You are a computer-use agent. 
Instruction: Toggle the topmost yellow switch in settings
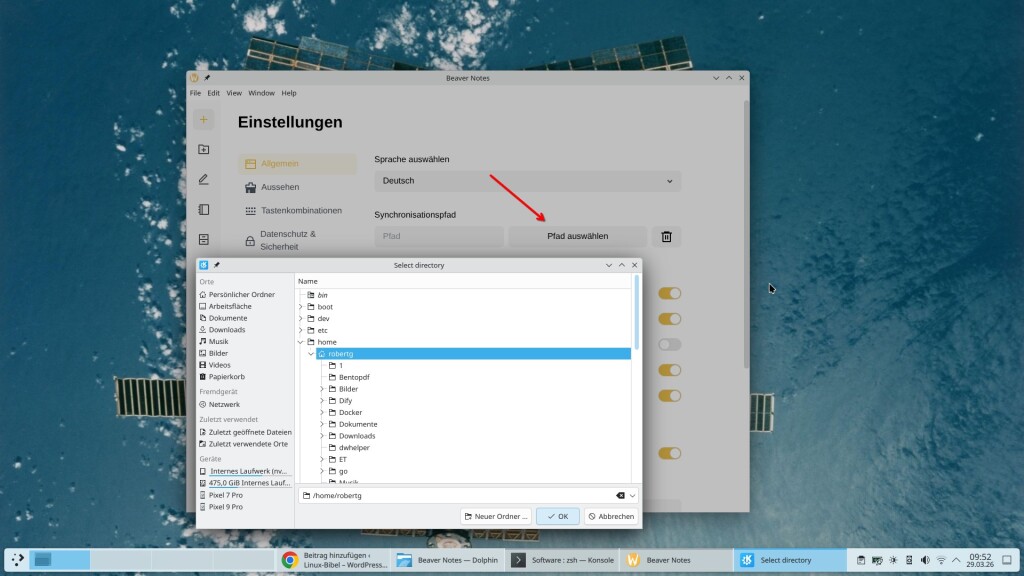[x=669, y=293]
